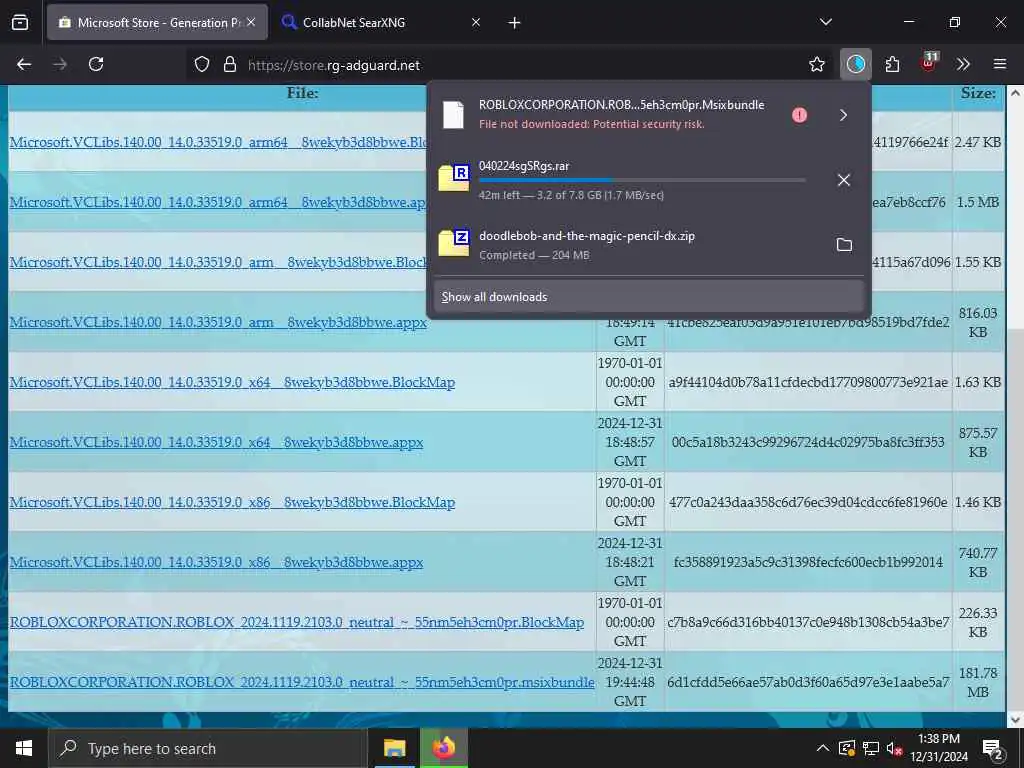This screenshot has height=768, width=1024.
Task: Click the muted volume tray icon
Action: point(894,748)
